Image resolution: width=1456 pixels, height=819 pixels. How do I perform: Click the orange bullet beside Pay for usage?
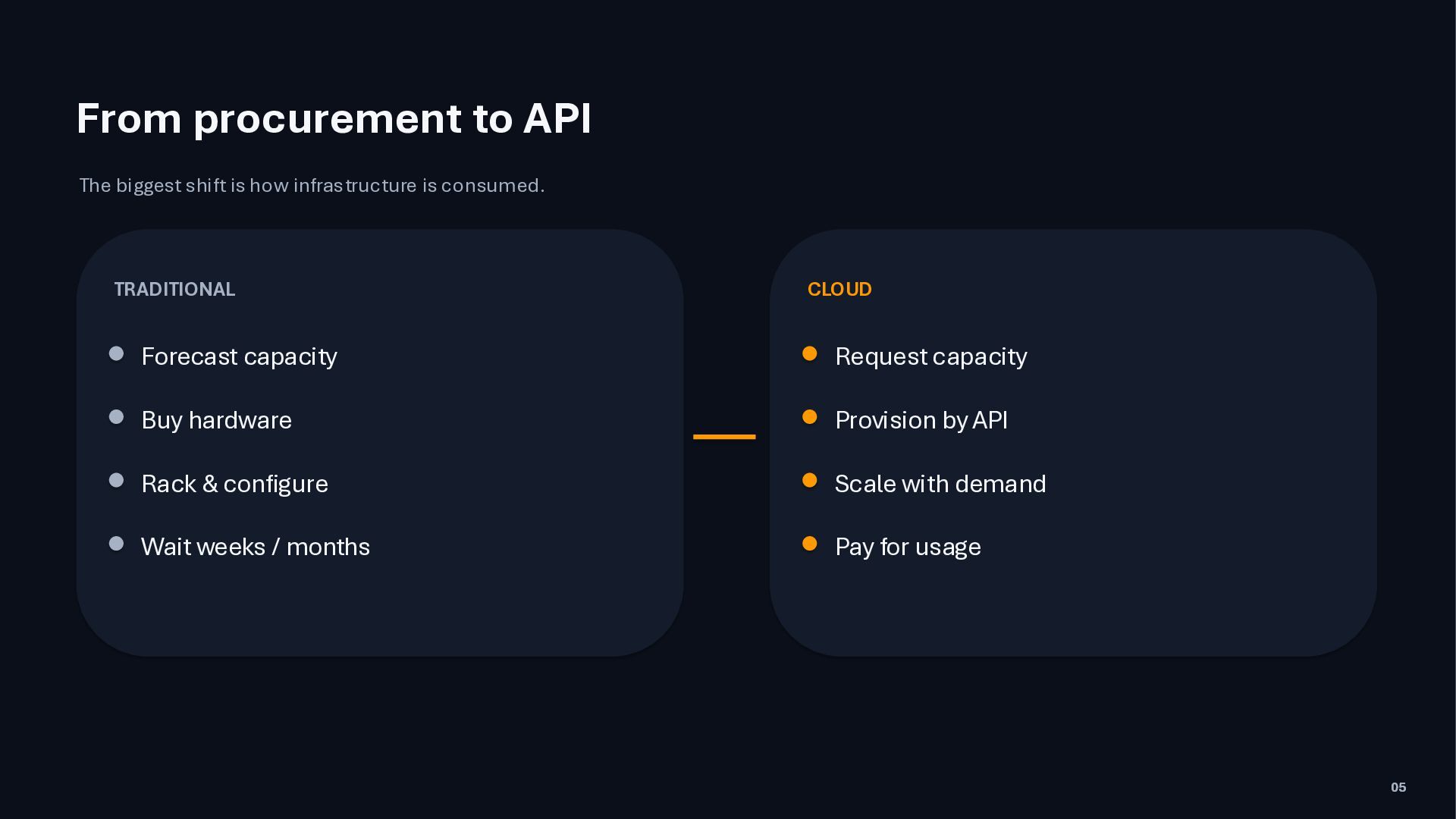pos(810,544)
